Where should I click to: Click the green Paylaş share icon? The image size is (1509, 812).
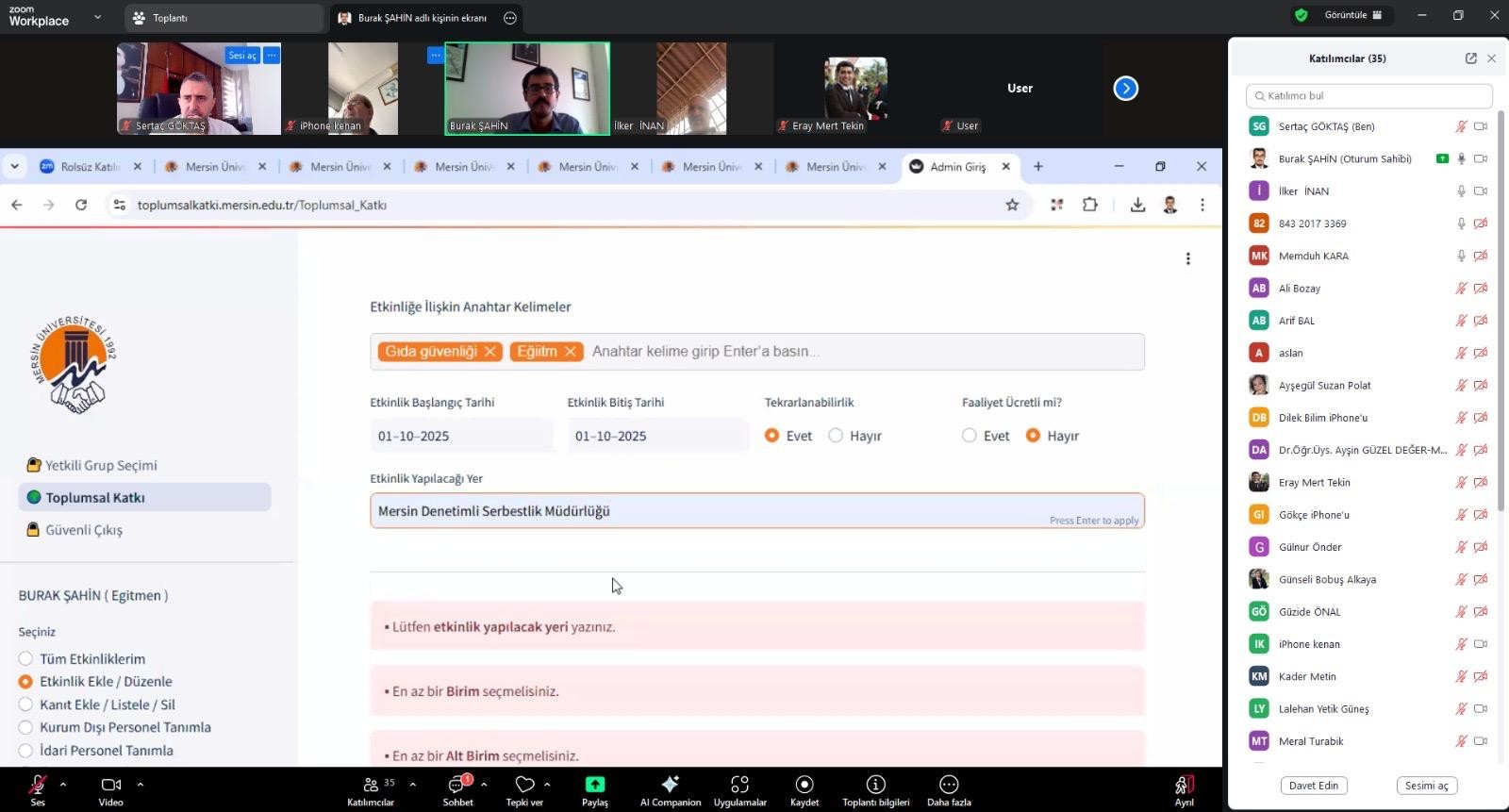(595, 785)
